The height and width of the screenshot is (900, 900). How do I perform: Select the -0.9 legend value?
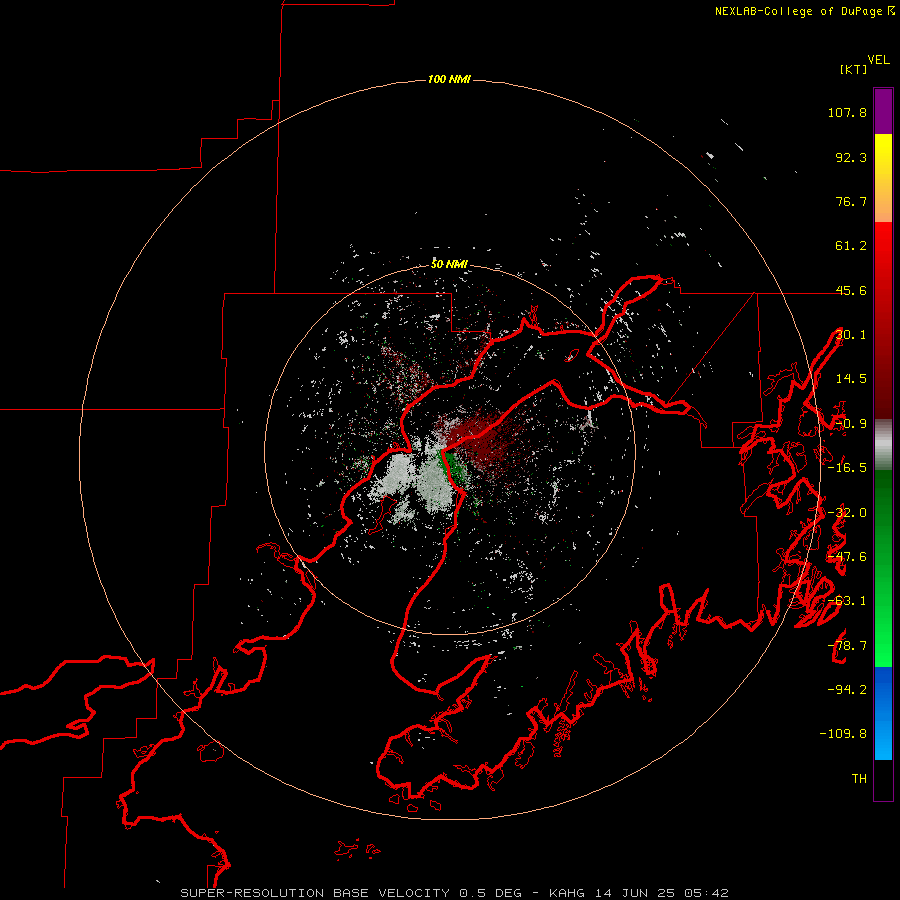tap(851, 424)
